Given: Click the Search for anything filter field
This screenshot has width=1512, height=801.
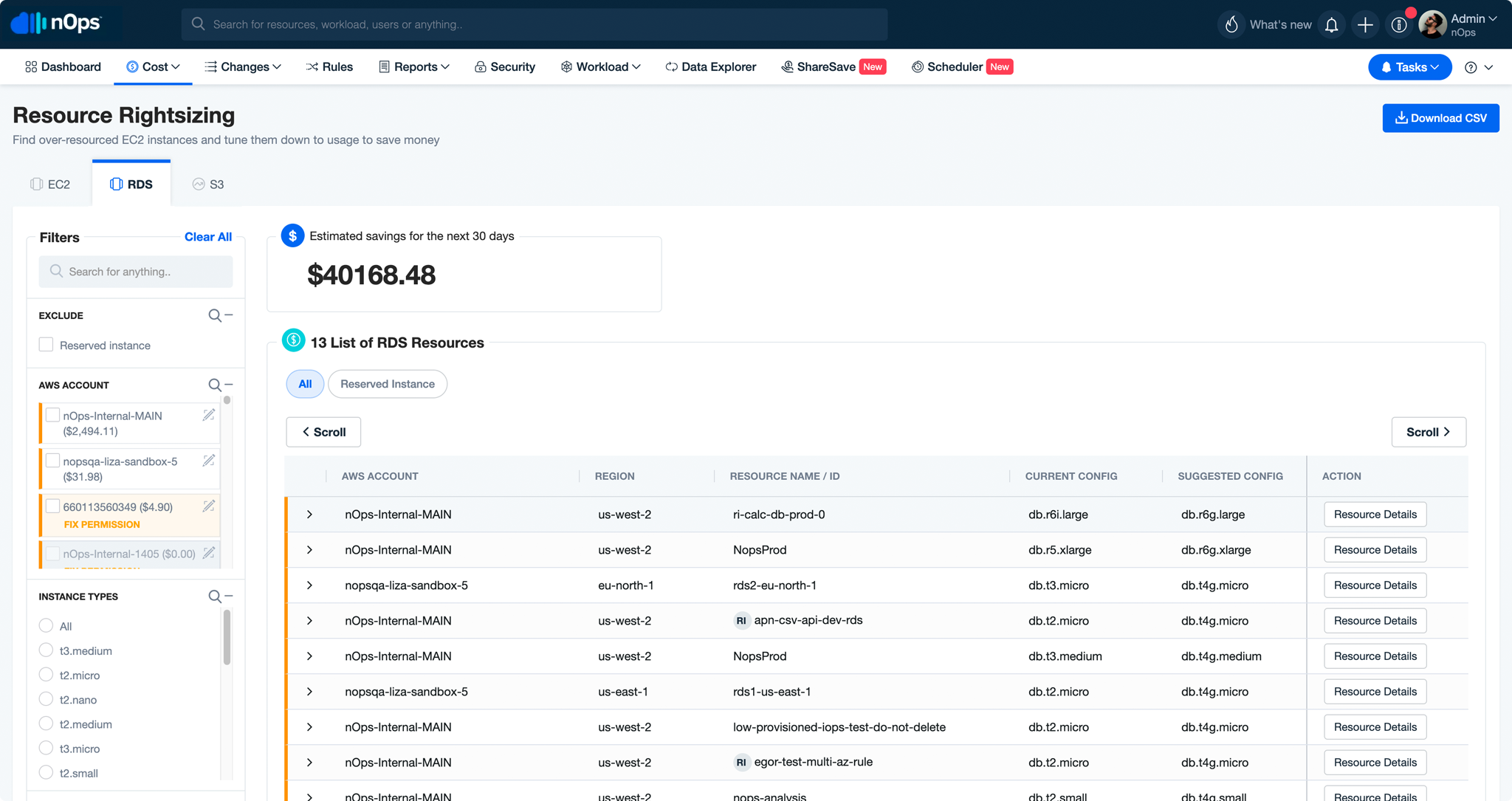Looking at the screenshot, I should [135, 271].
